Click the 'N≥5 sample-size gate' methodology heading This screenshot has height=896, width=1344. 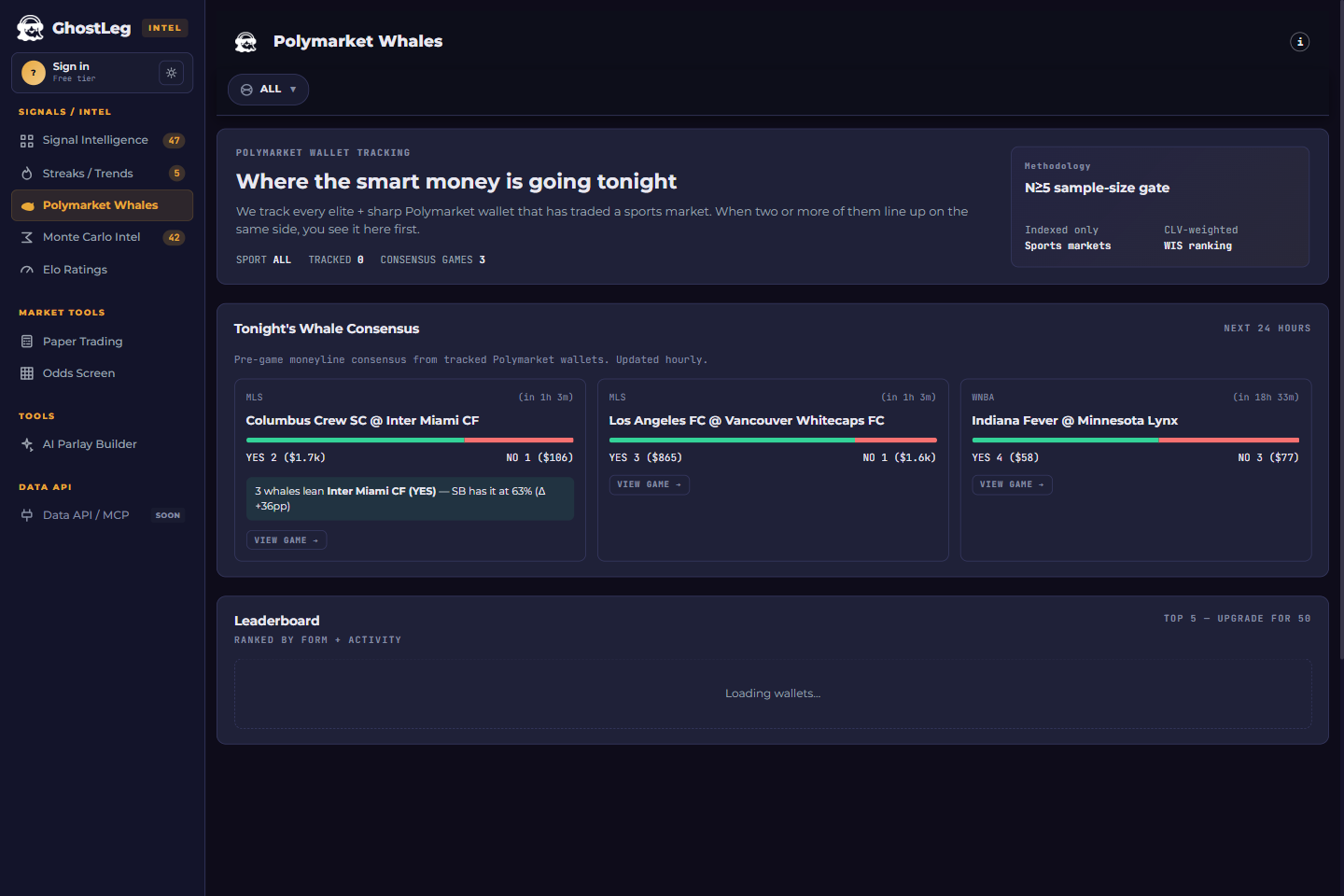coord(1097,188)
